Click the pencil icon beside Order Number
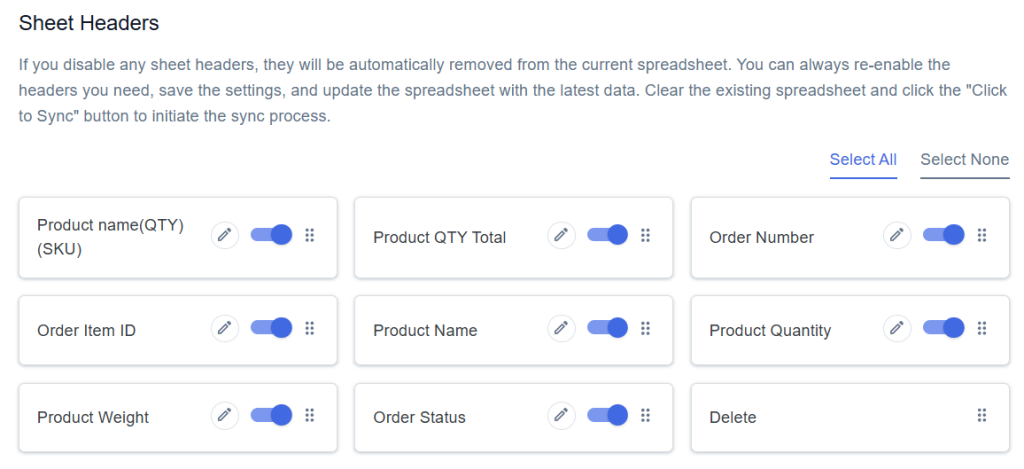This screenshot has width=1024, height=469. coord(897,234)
